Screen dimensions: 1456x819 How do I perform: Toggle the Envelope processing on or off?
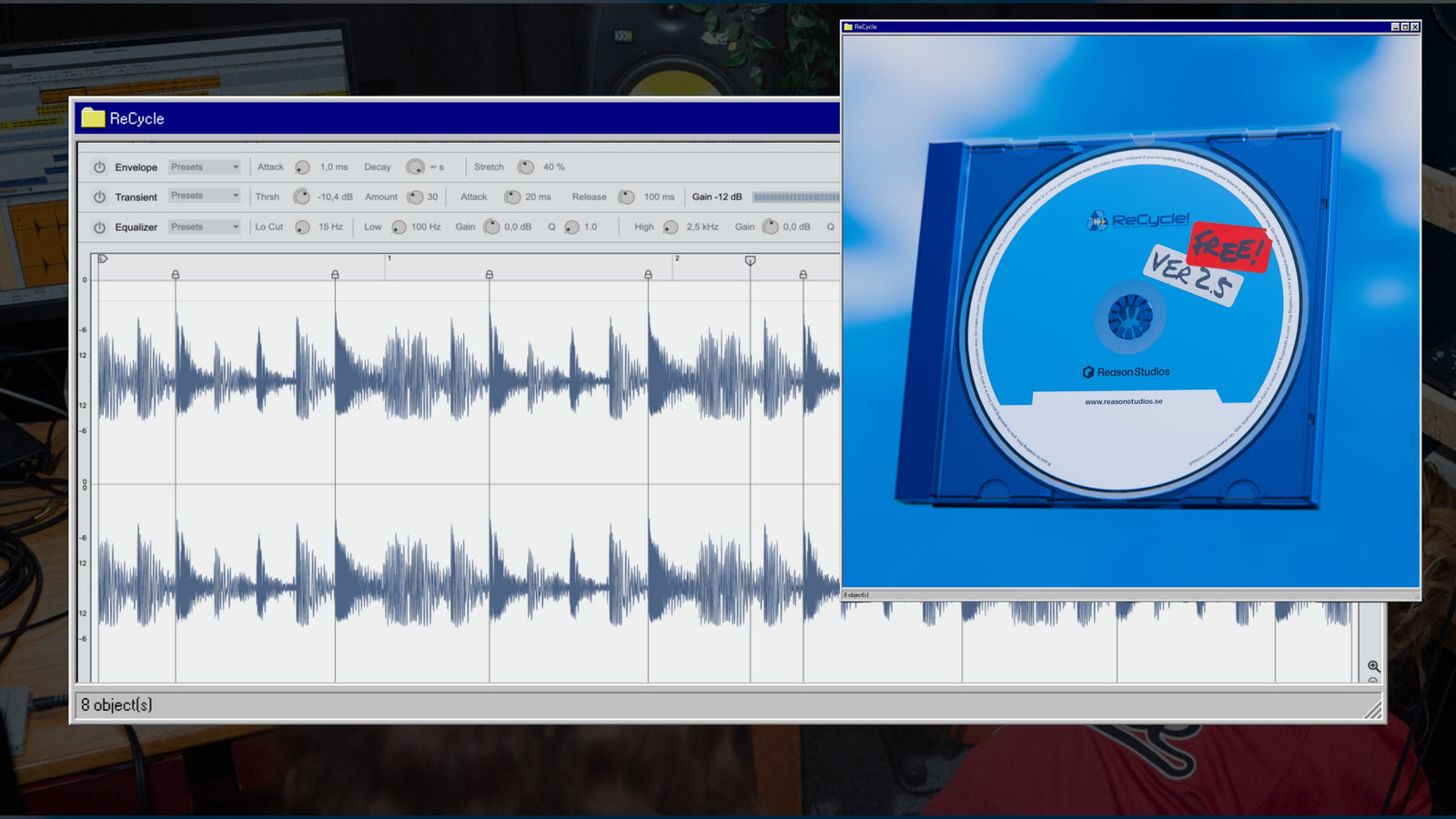click(x=100, y=167)
